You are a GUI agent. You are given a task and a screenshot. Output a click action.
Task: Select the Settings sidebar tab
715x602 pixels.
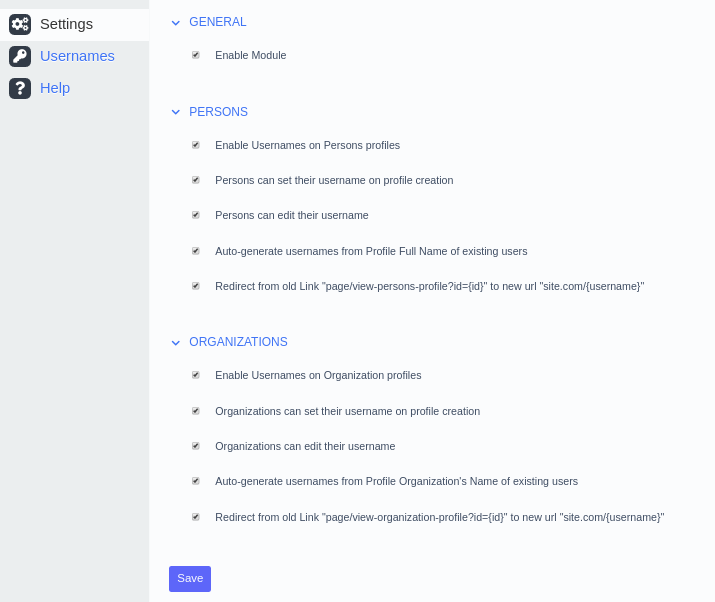click(x=67, y=24)
